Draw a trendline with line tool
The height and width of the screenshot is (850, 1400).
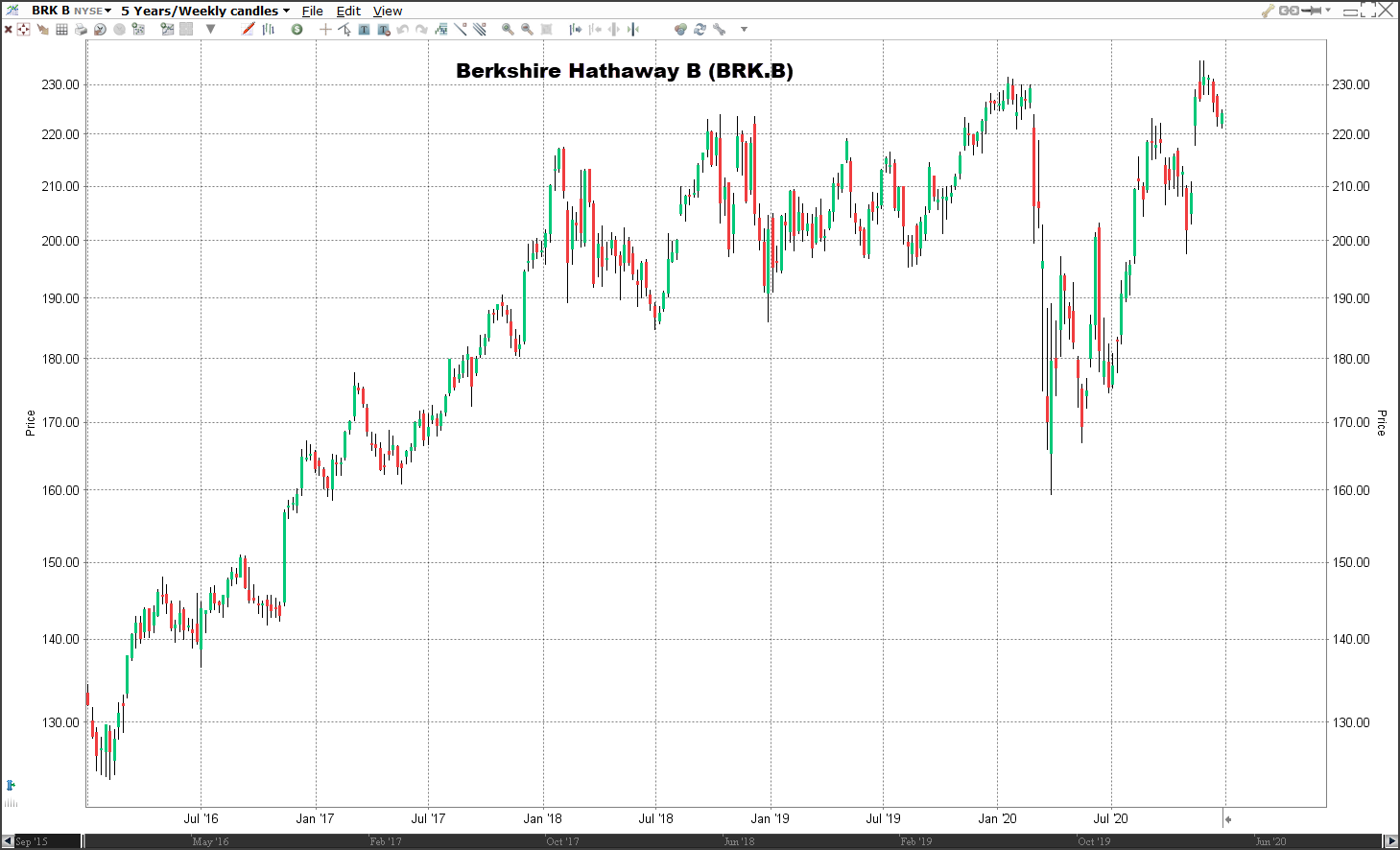(x=461, y=30)
